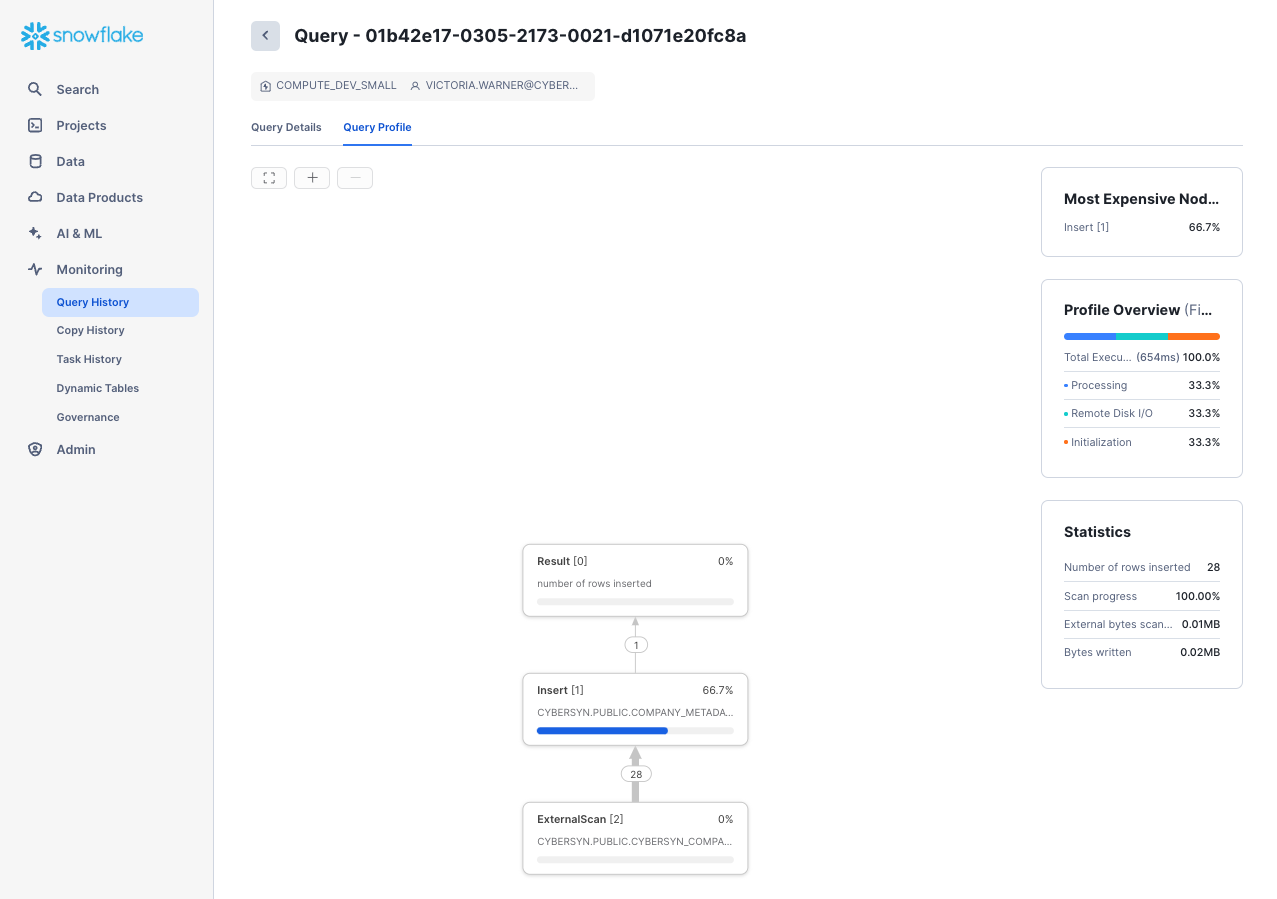Select the Query Profile tab
The image size is (1277, 899).
point(377,127)
